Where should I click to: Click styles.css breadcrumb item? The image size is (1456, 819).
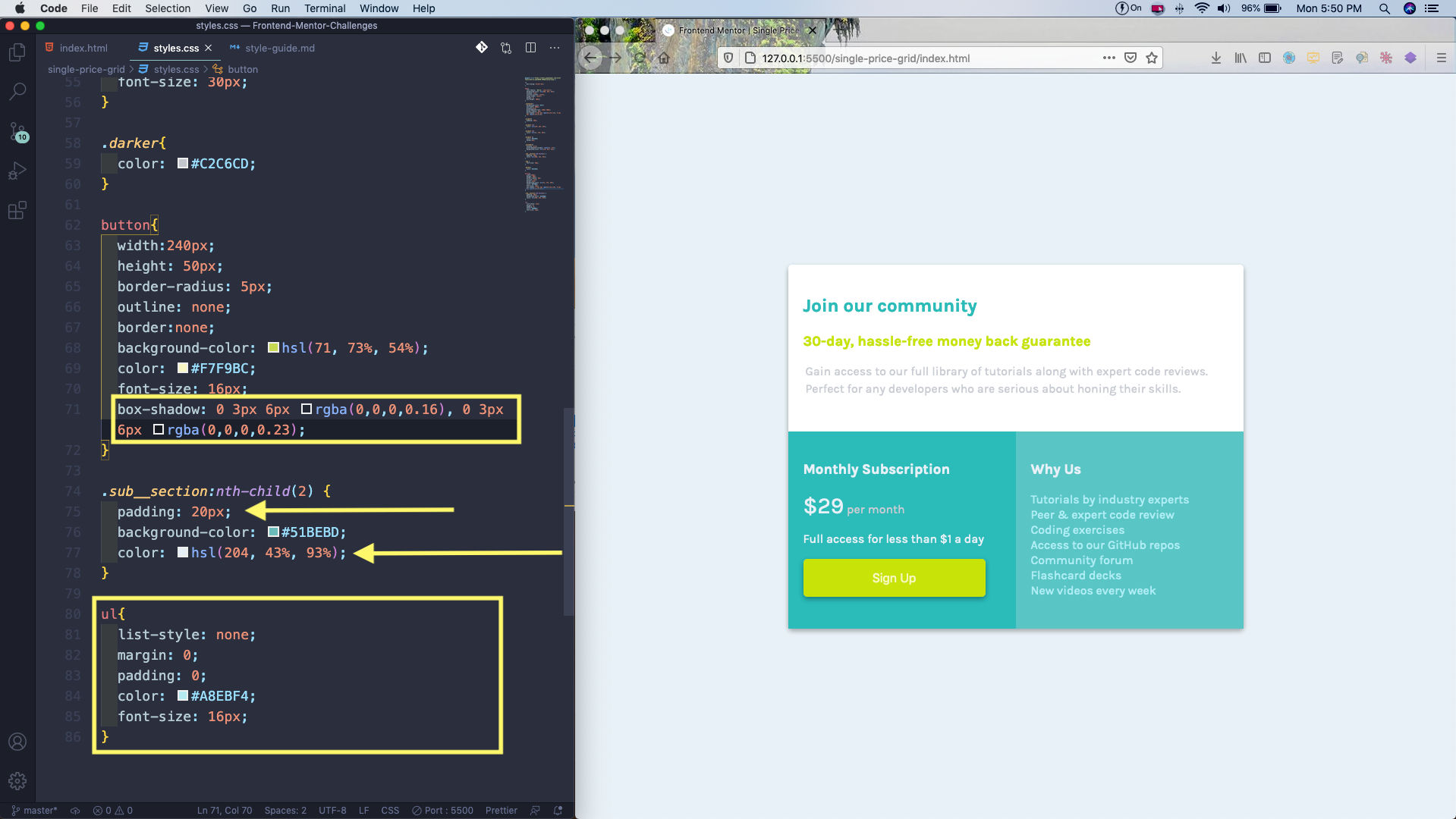176,69
